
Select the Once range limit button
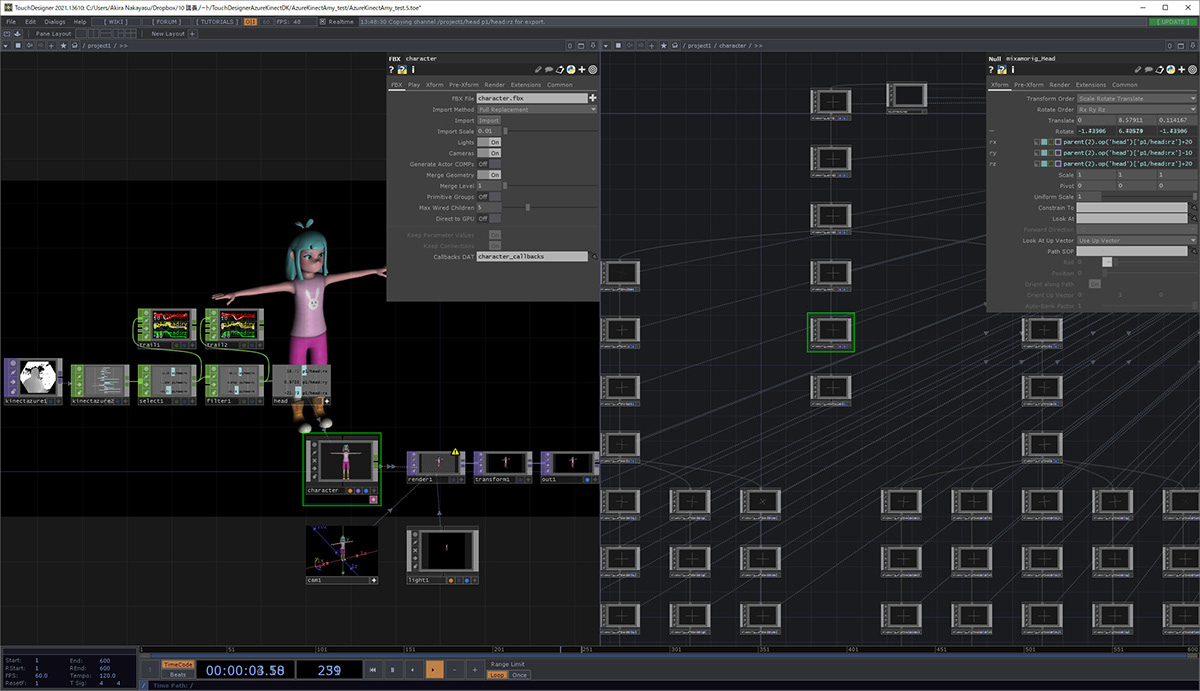[x=519, y=675]
